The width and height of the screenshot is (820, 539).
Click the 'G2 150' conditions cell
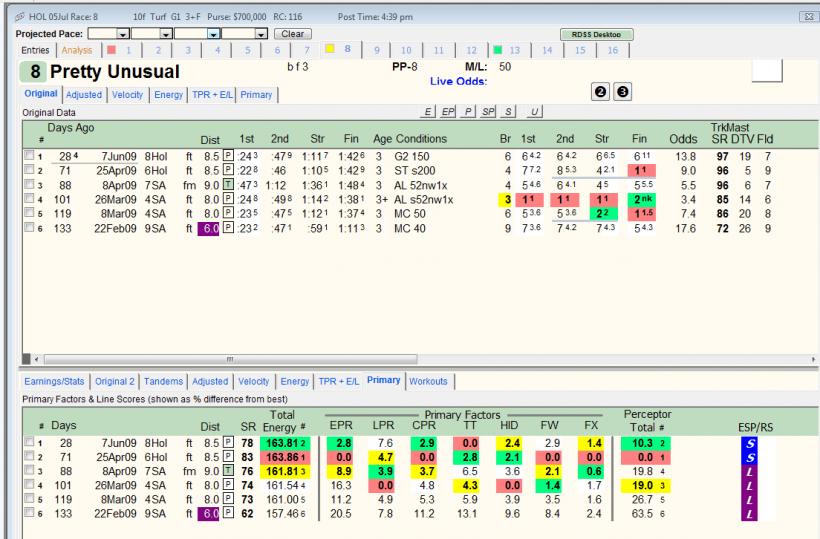click(412, 156)
